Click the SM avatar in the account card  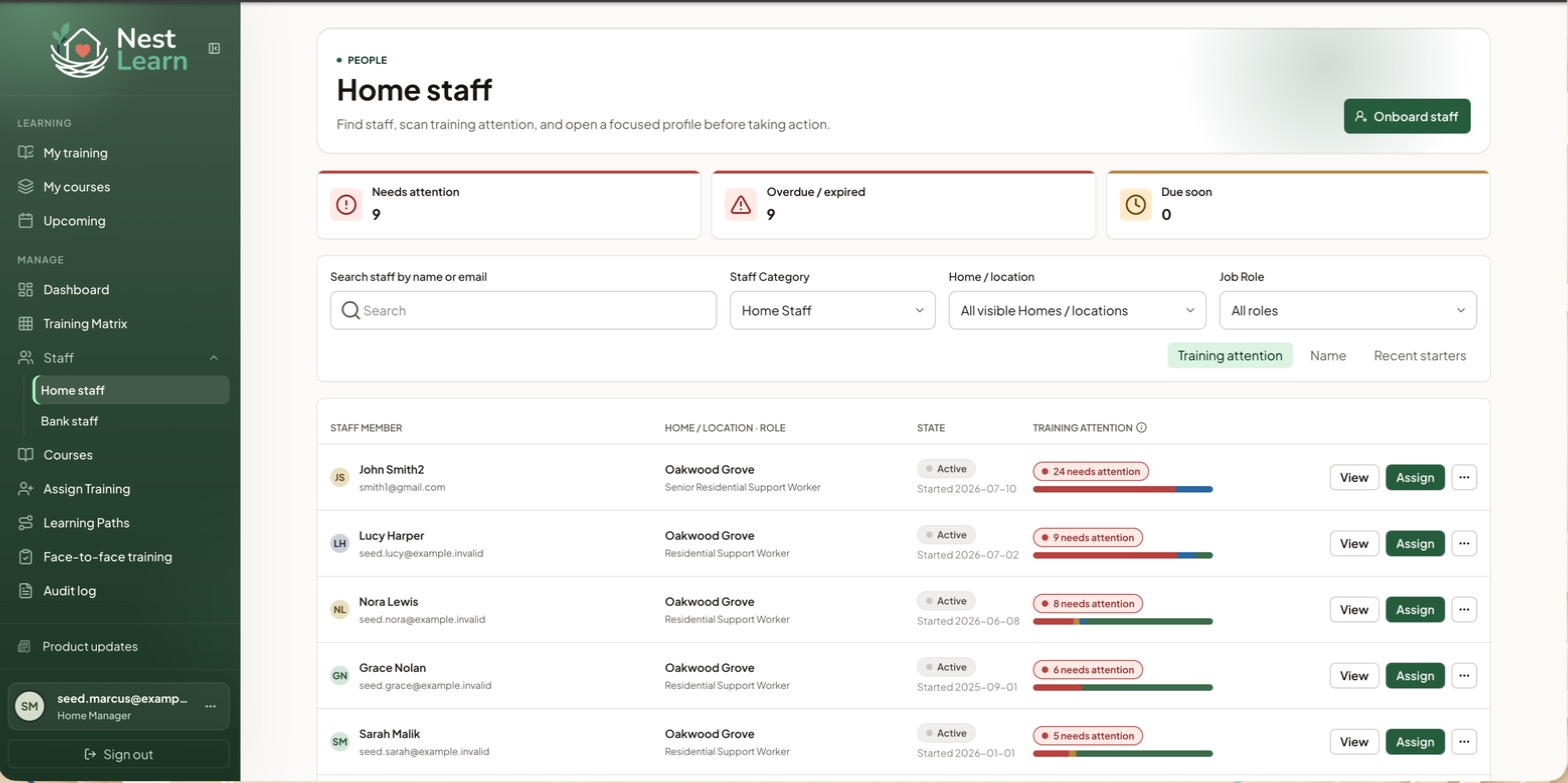(30, 706)
